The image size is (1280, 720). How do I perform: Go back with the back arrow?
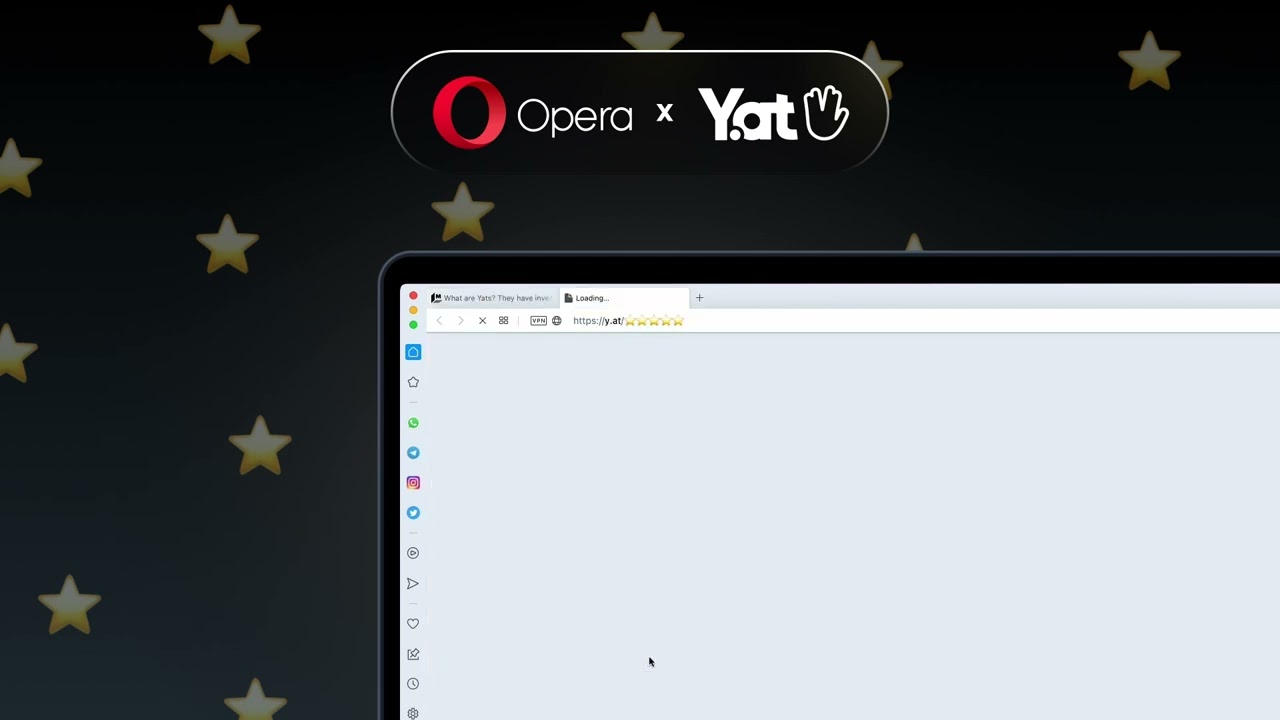(439, 321)
